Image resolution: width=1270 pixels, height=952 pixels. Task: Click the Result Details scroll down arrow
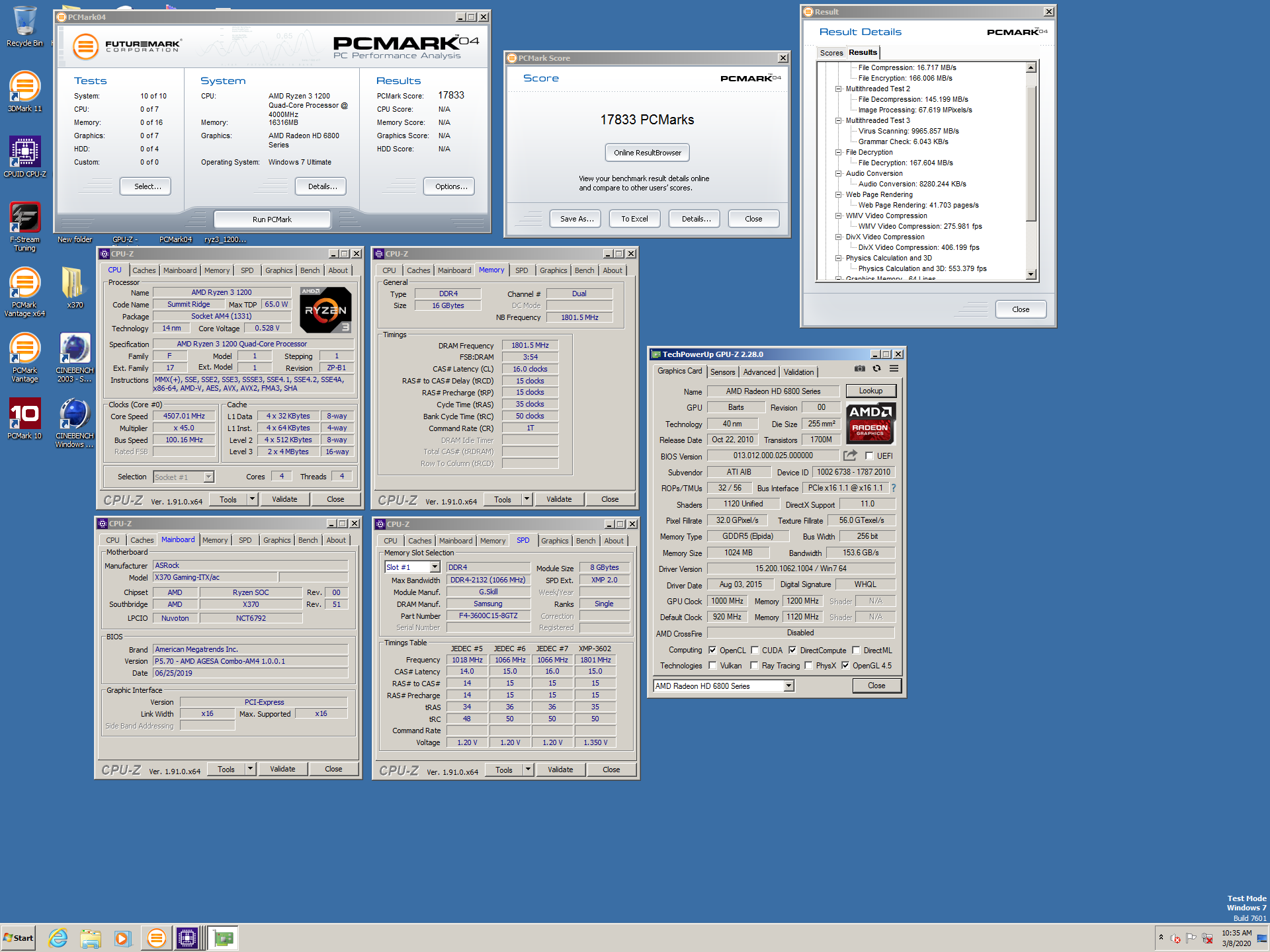1031,274
